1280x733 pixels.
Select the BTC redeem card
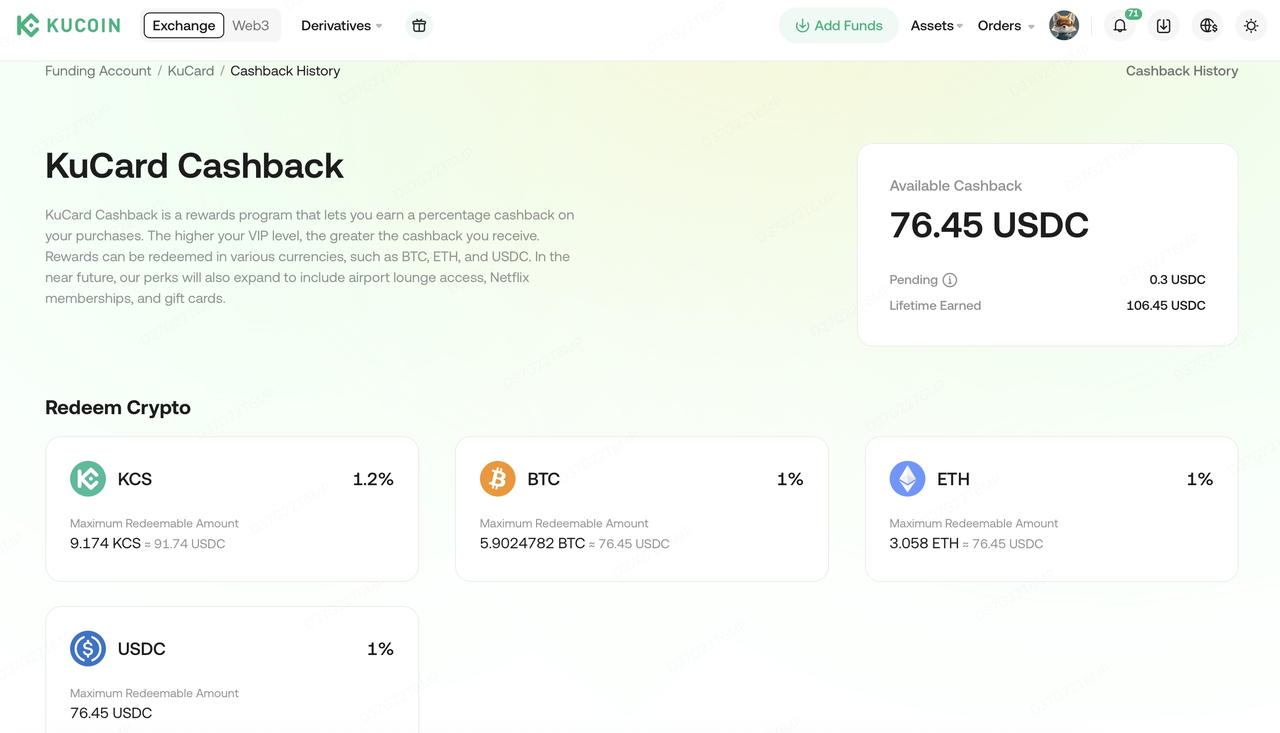coord(641,509)
